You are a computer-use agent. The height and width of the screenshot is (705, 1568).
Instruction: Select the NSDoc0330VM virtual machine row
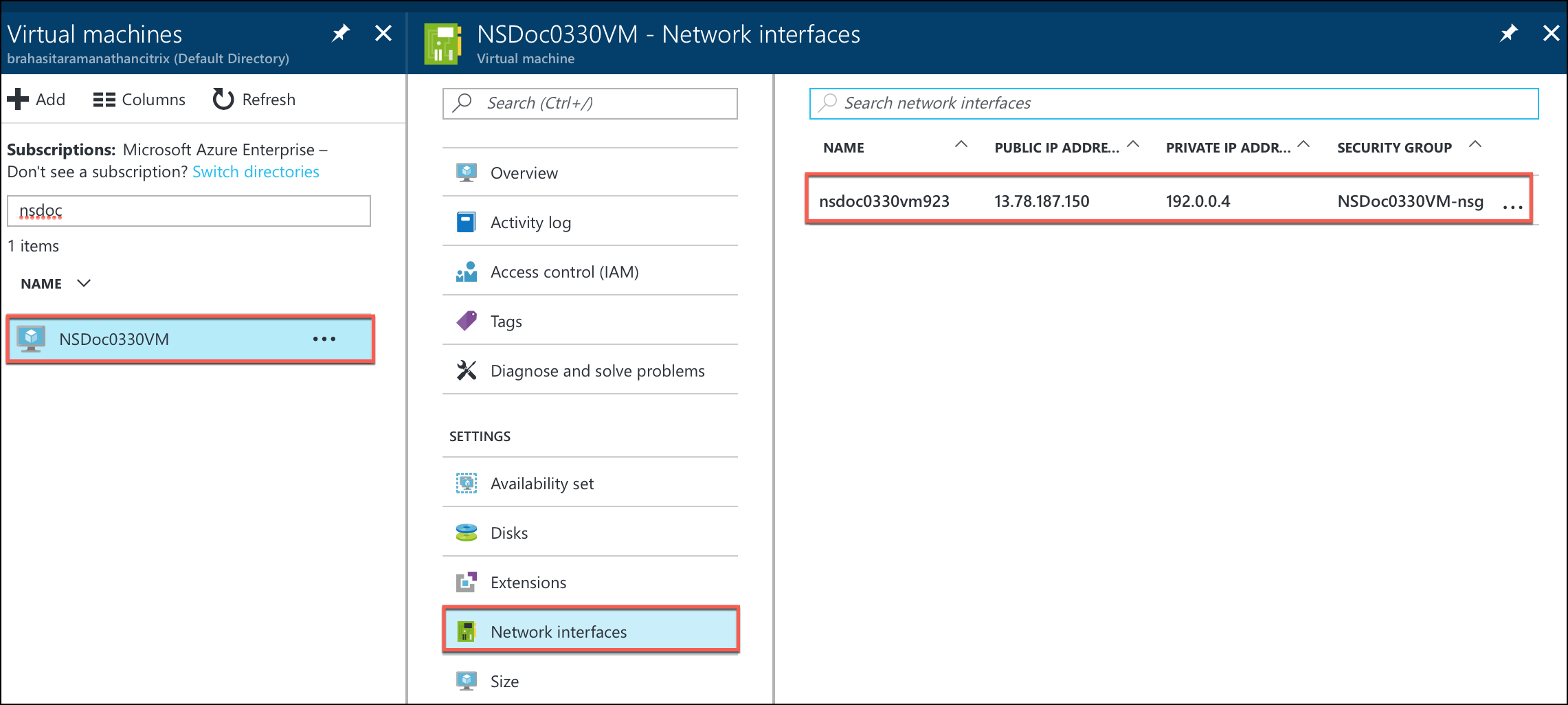click(190, 339)
